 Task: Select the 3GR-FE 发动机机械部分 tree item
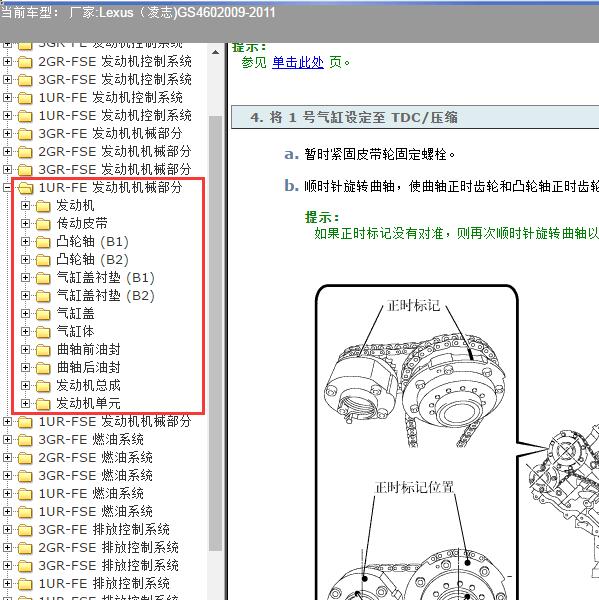click(110, 133)
